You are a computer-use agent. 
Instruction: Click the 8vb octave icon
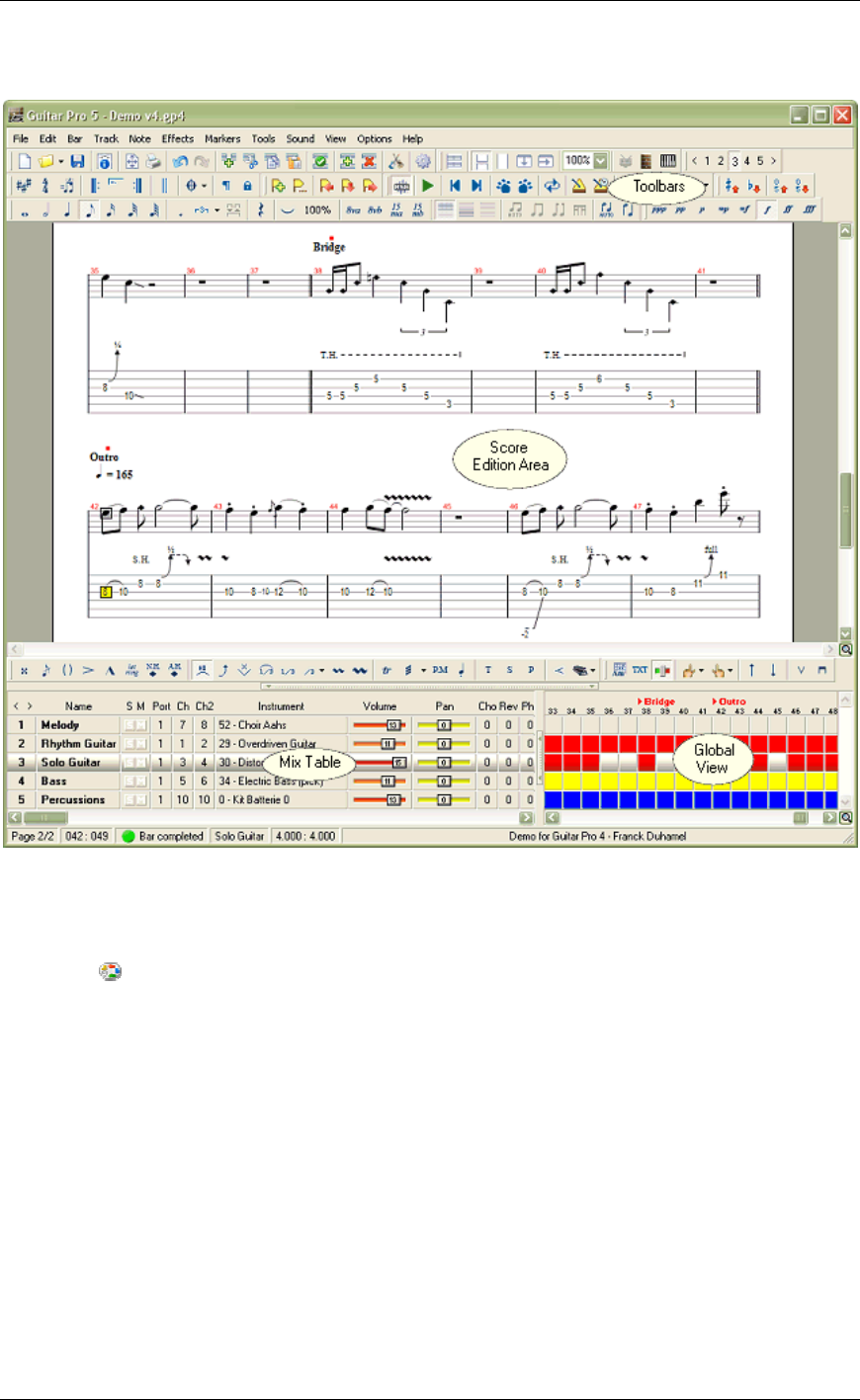(375, 209)
